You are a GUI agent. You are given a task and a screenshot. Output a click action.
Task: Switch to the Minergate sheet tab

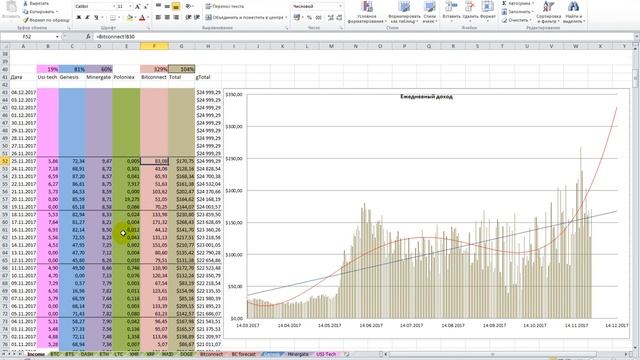[298, 354]
